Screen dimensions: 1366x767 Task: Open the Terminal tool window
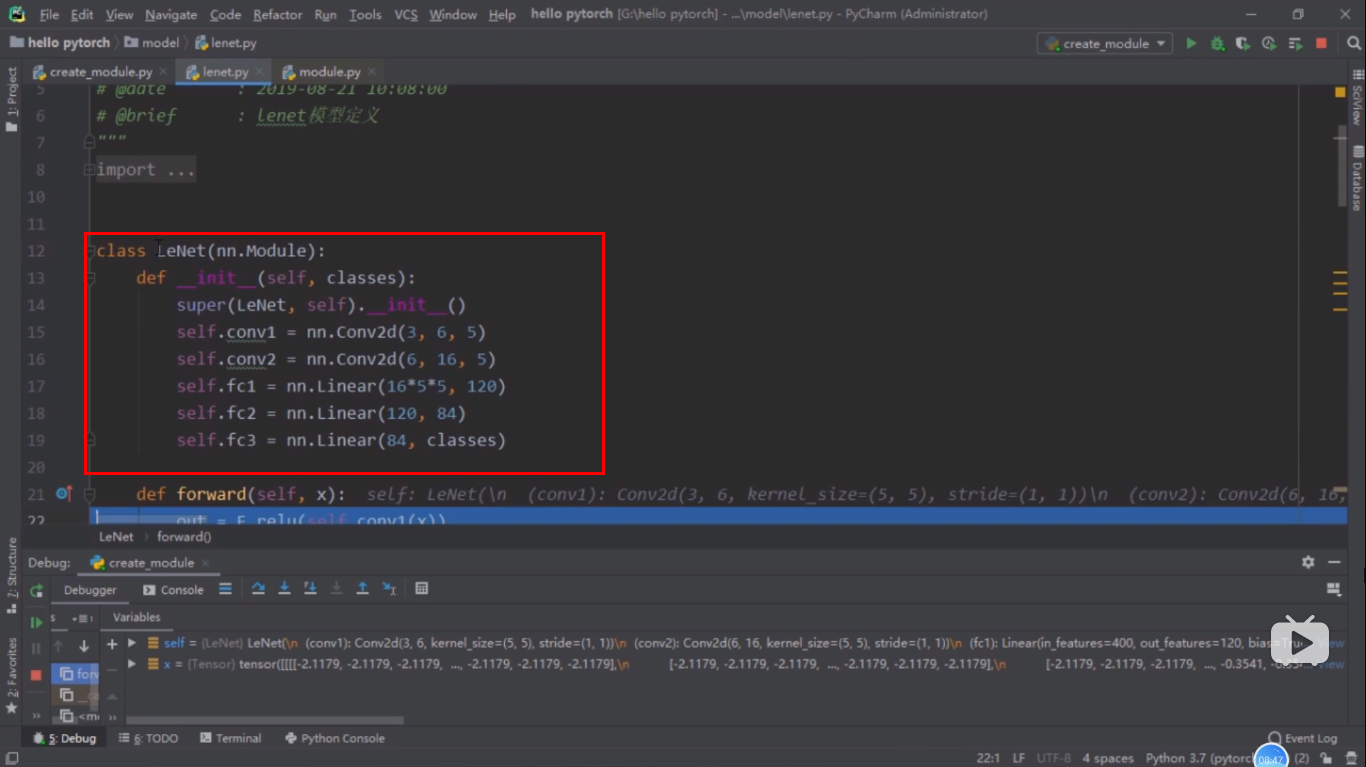click(x=231, y=738)
